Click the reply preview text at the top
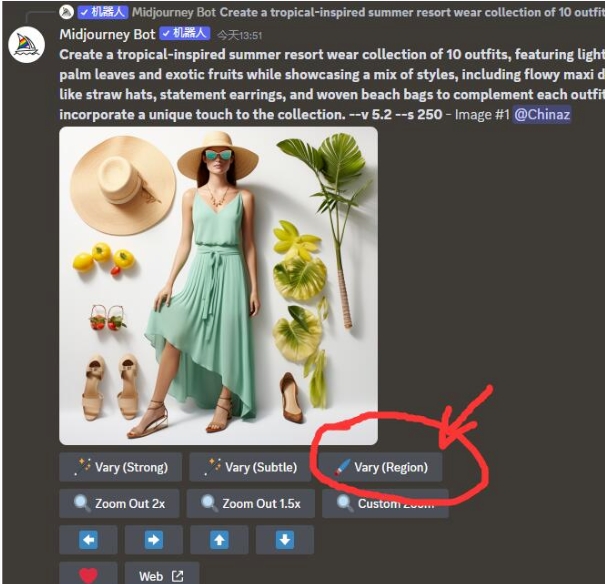The image size is (605, 584). 412,12
